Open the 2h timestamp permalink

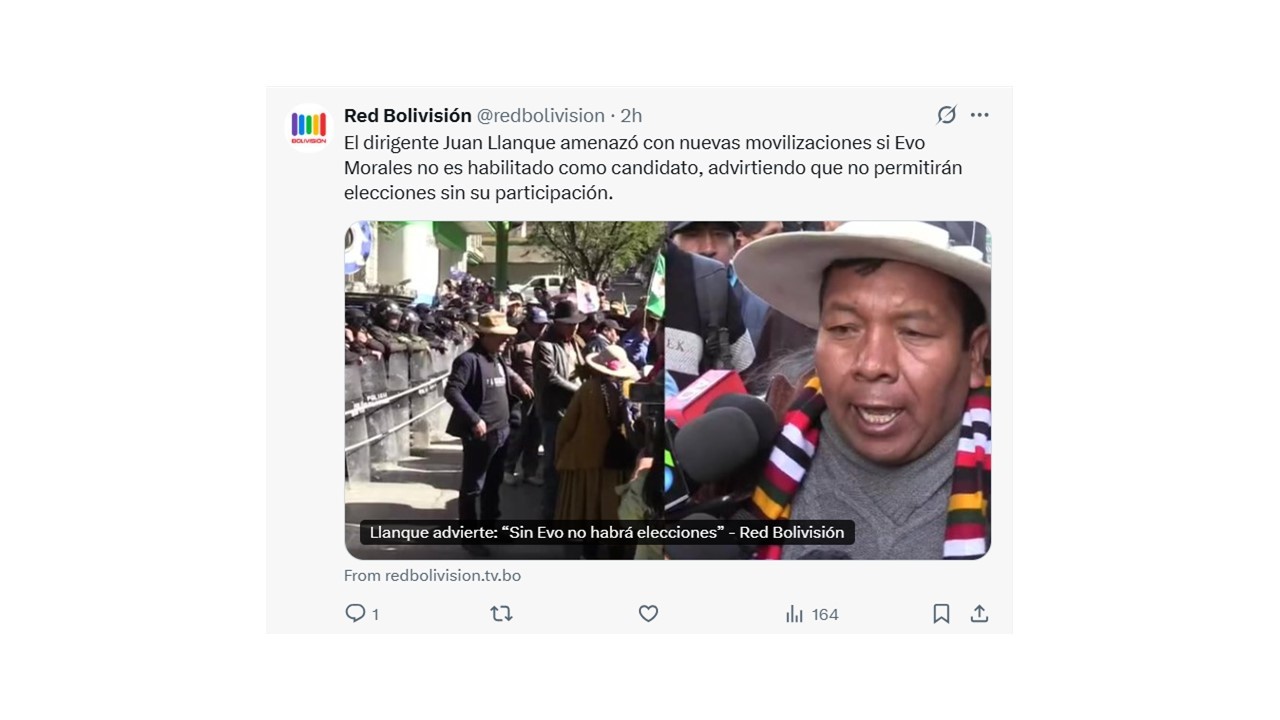pyautogui.click(x=631, y=115)
